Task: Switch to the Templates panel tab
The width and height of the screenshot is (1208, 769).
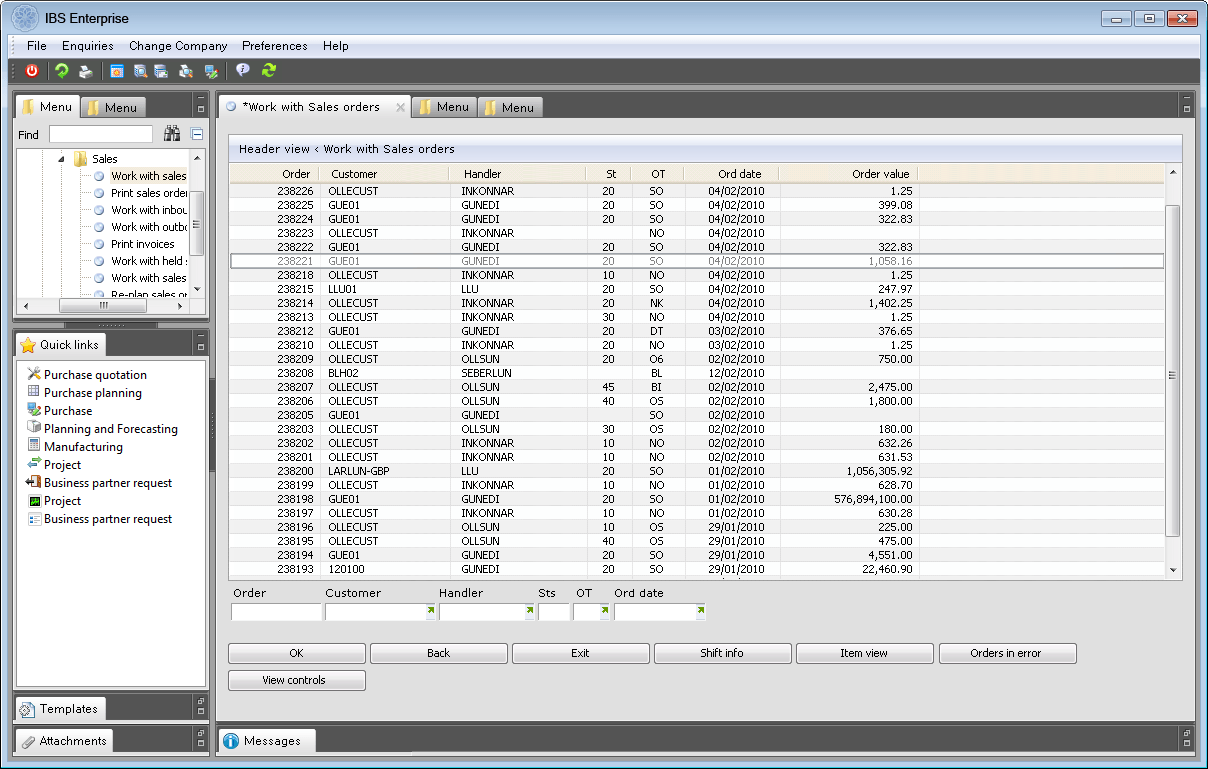Action: click(x=60, y=708)
